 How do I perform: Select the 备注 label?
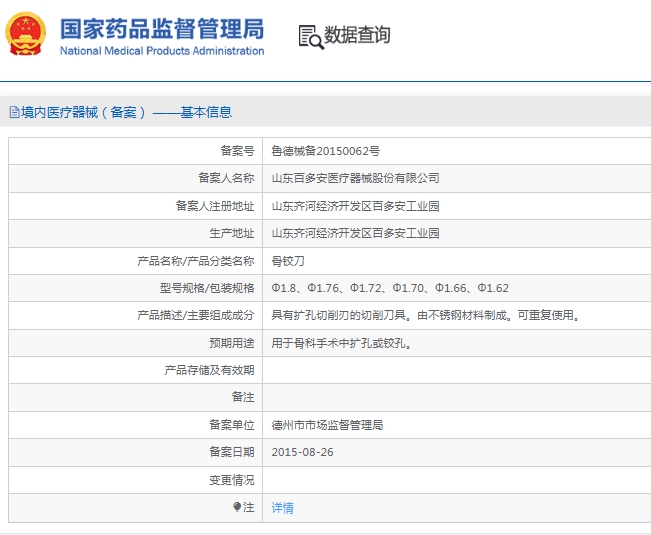coord(243,397)
